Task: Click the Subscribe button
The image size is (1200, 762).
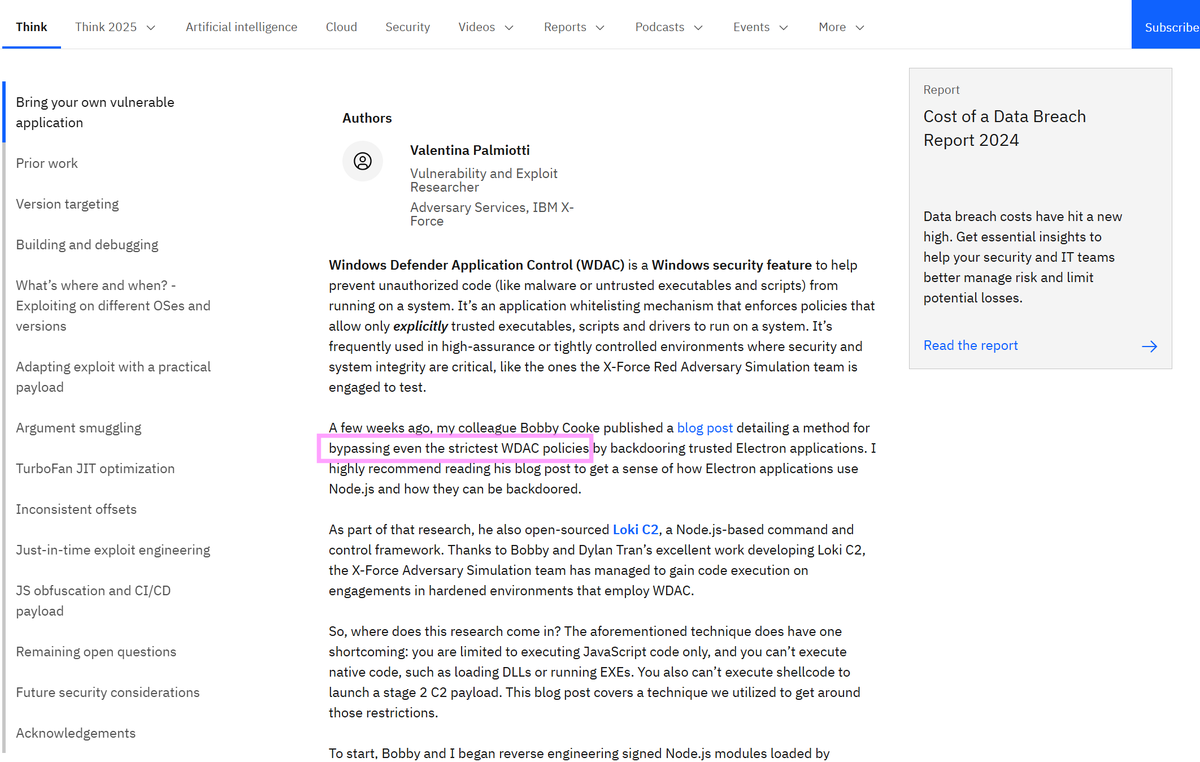Action: tap(1166, 24)
